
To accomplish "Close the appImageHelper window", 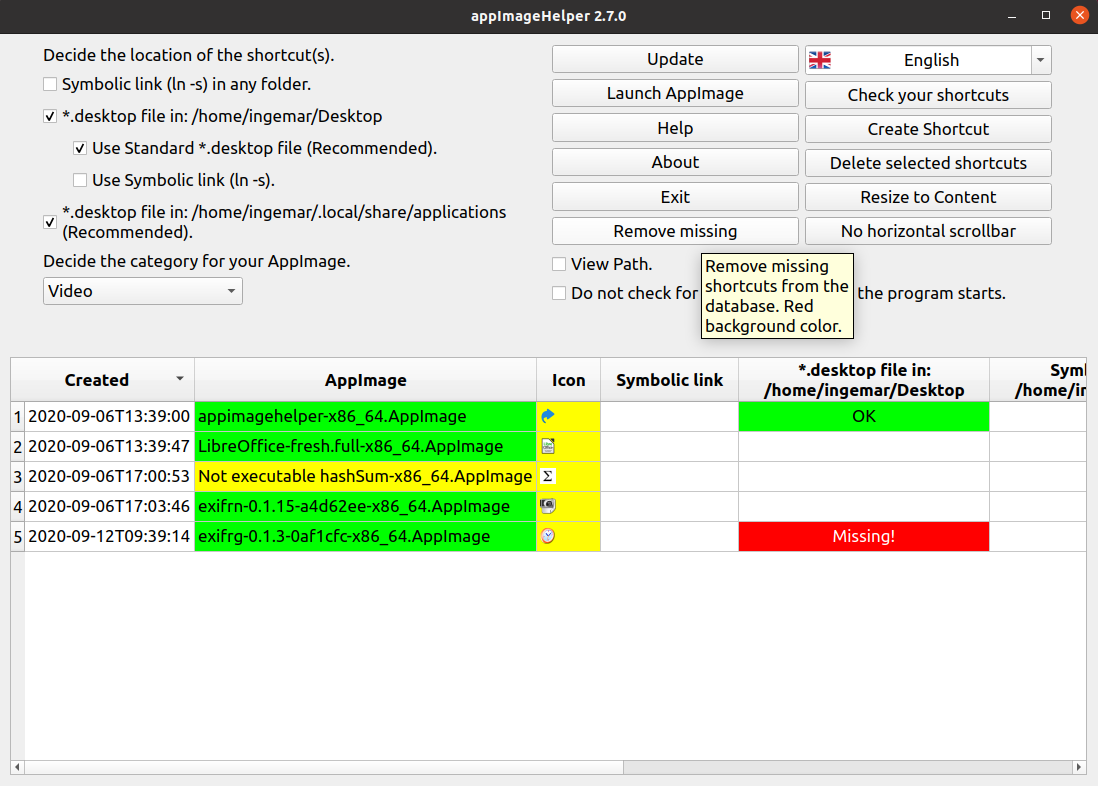I will click(1079, 15).
